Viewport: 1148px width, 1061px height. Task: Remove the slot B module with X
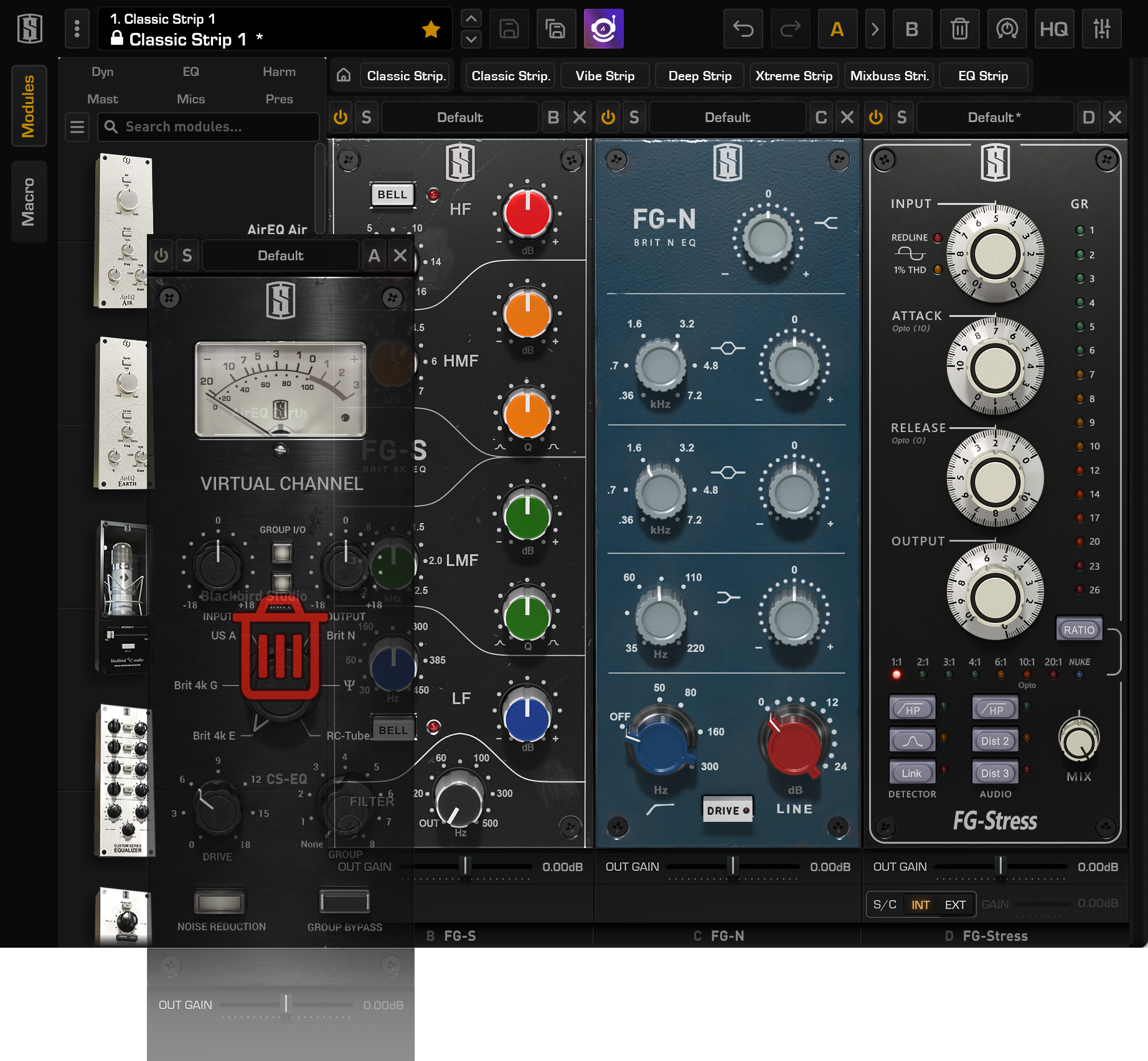click(x=580, y=117)
